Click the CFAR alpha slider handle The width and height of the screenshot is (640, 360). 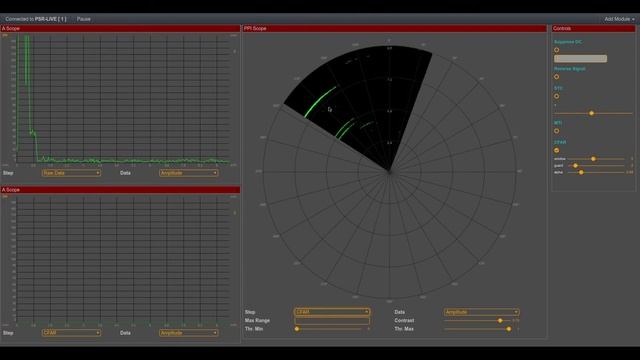(581, 172)
